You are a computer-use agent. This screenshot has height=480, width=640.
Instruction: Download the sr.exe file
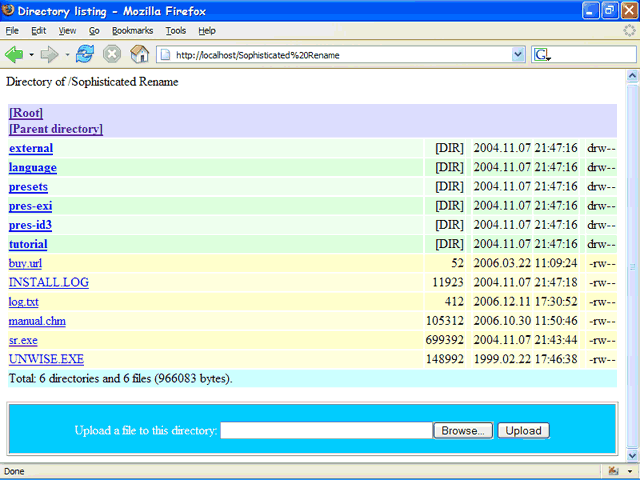click(x=23, y=340)
